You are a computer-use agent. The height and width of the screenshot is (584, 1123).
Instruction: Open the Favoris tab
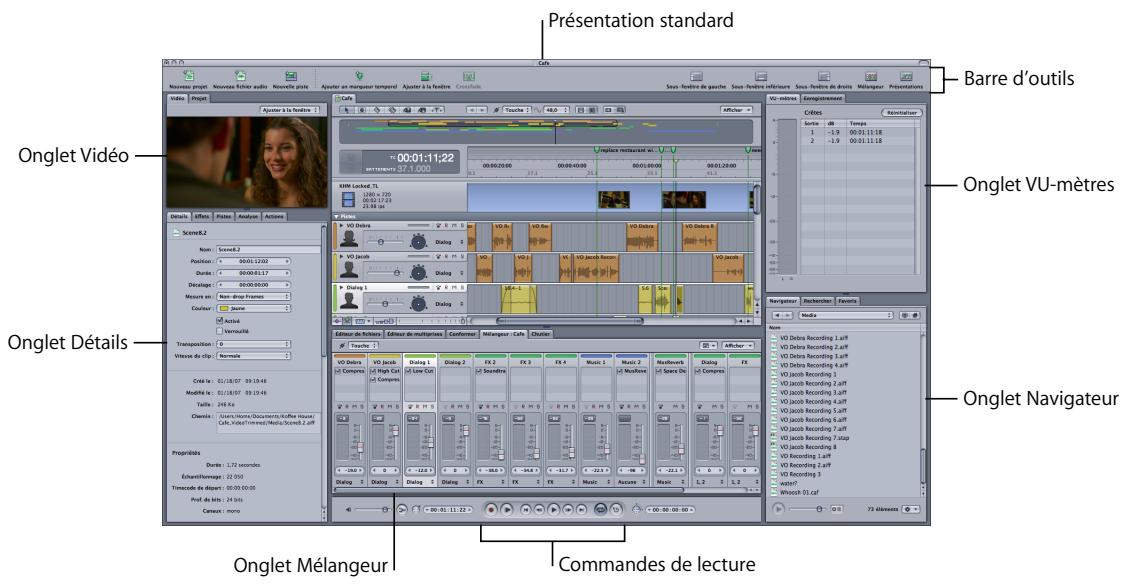[x=847, y=301]
